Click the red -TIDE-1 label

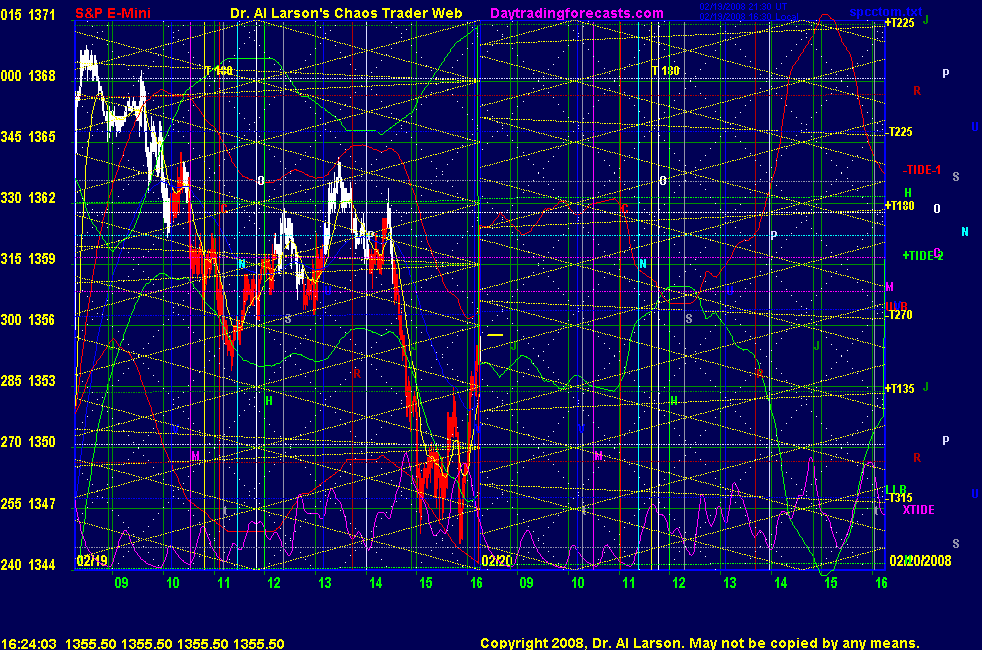pos(921,170)
